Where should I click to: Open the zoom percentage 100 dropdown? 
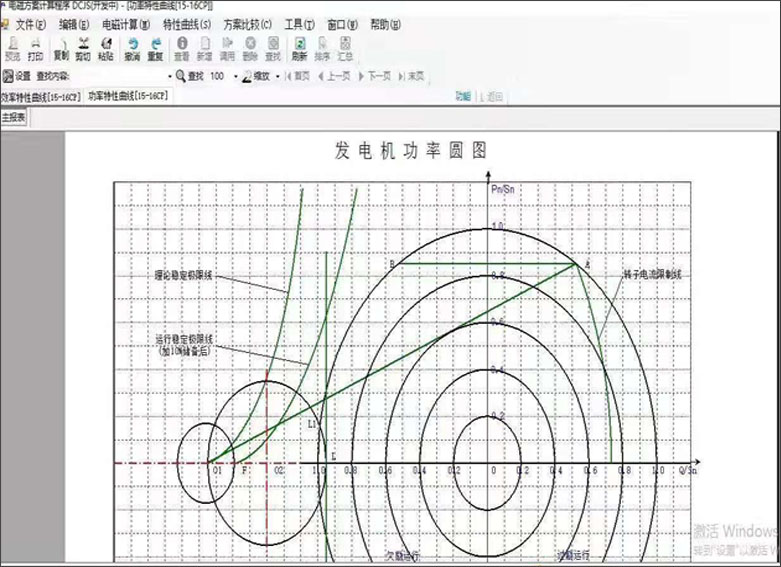[x=236, y=75]
